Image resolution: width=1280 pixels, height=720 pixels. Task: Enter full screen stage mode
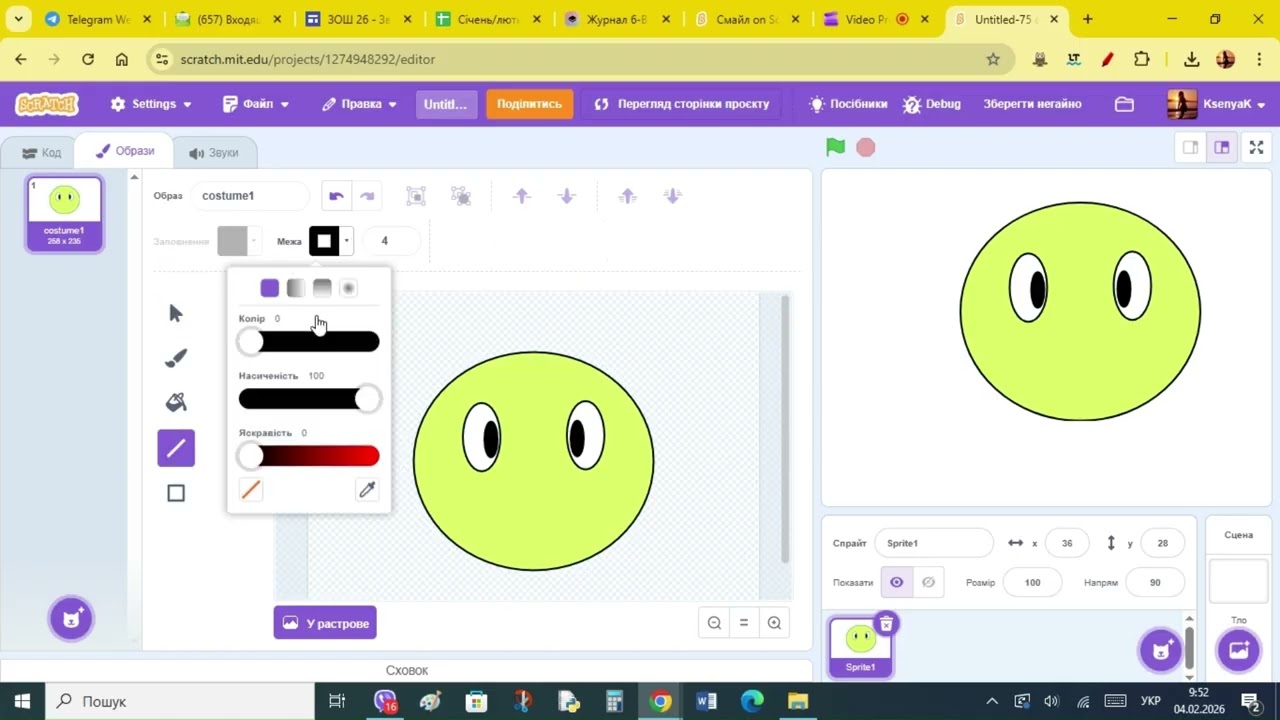click(1257, 148)
